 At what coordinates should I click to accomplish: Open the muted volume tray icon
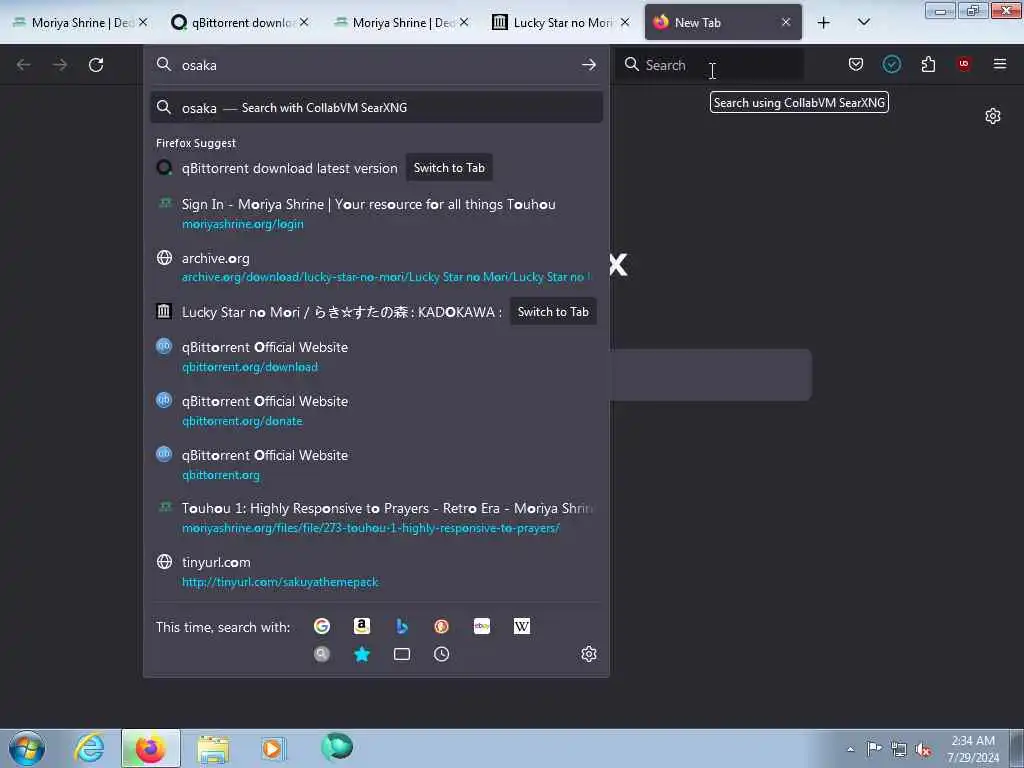[x=923, y=749]
